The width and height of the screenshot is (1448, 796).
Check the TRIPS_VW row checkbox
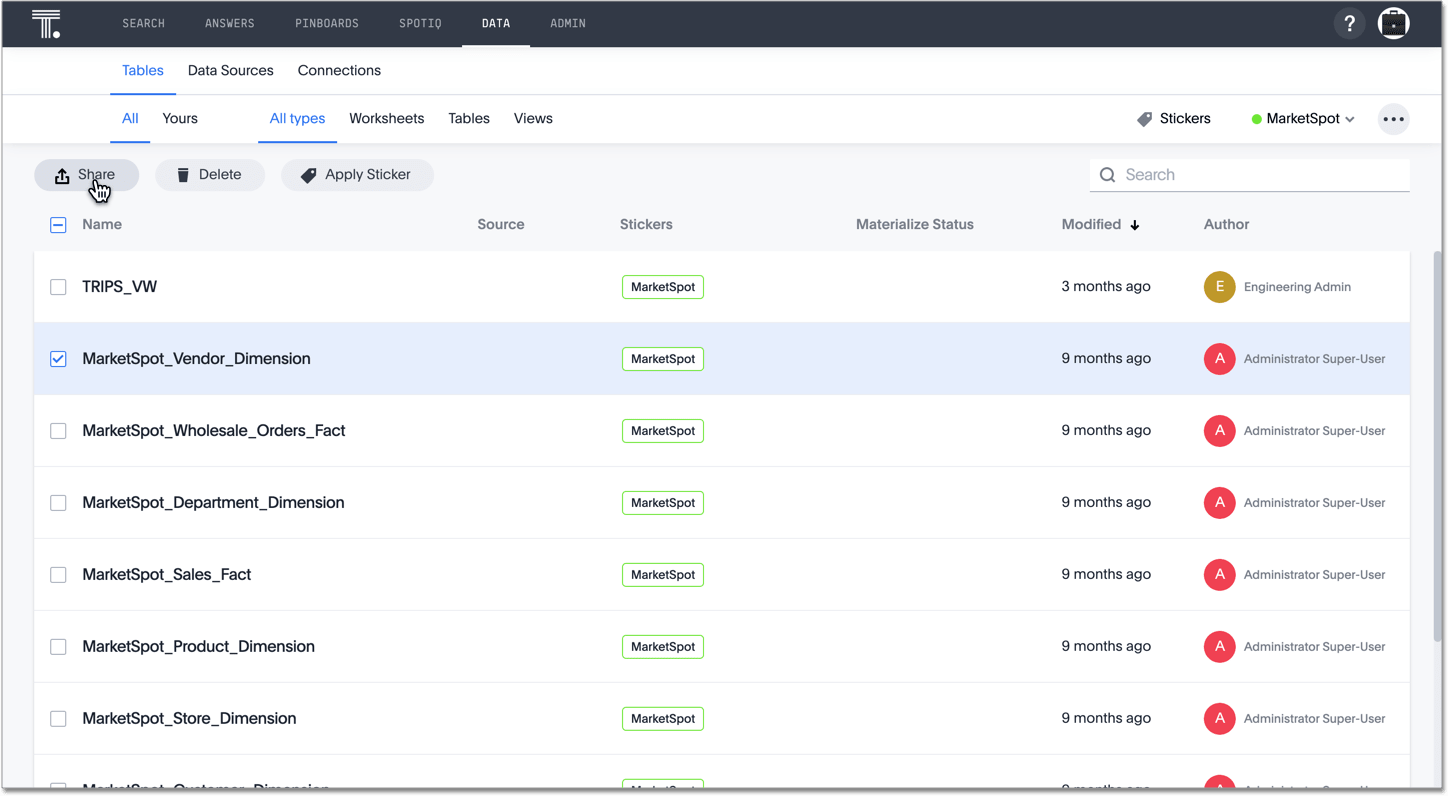click(x=58, y=287)
